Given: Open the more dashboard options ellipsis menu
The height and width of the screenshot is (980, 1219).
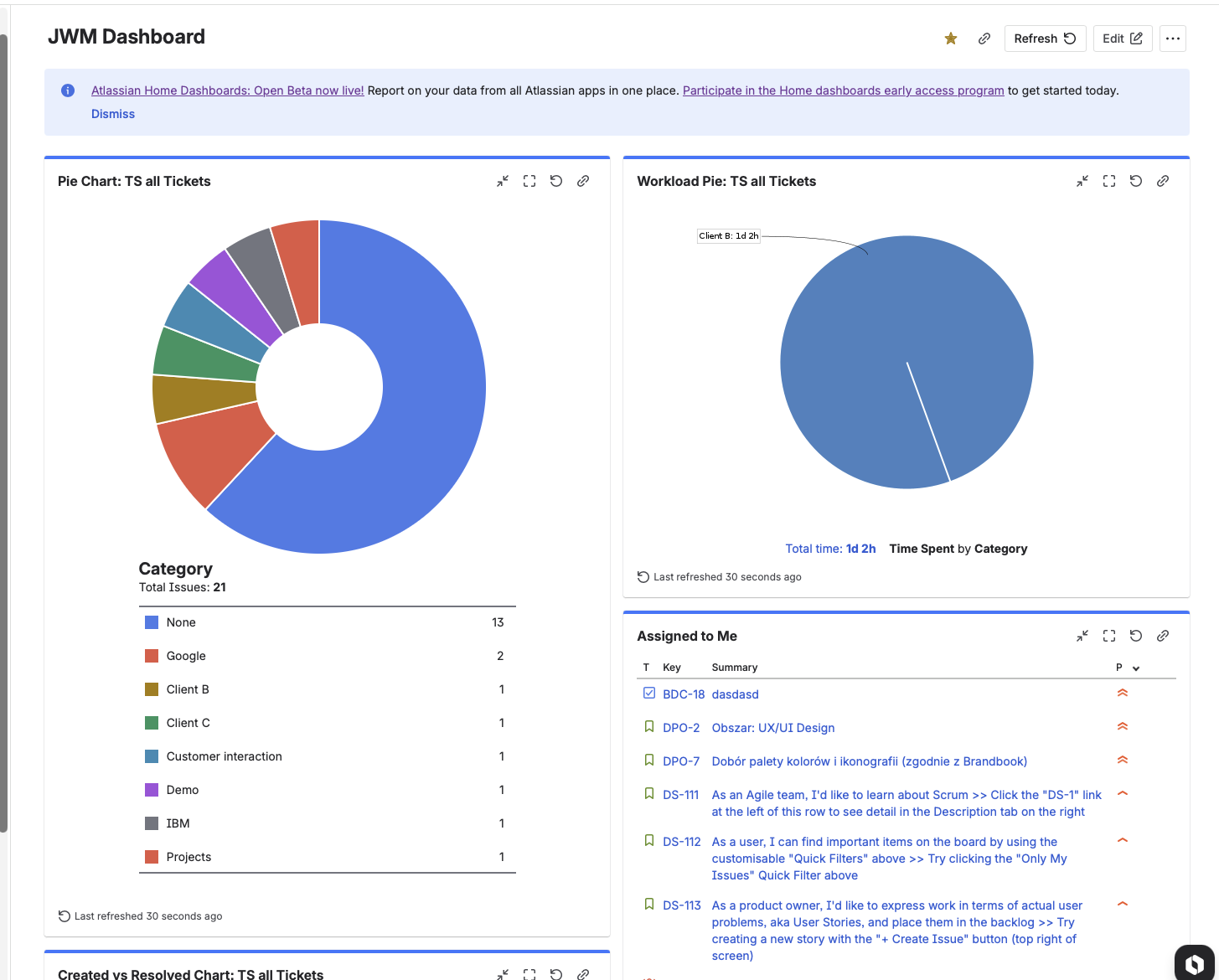Looking at the screenshot, I should coord(1172,39).
